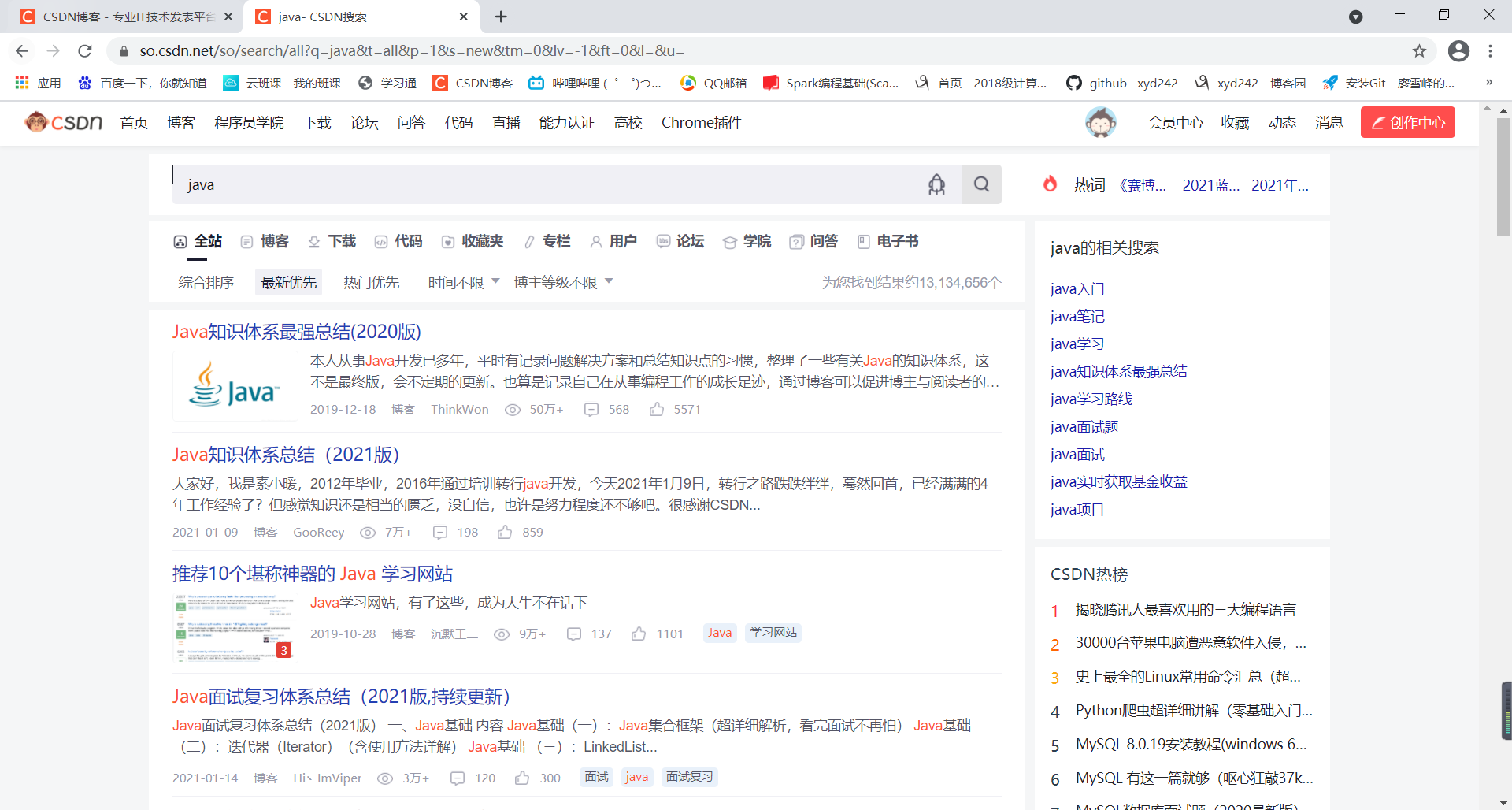Close the CSDN博客 tab
Viewport: 1512px width, 810px height.
(228, 17)
